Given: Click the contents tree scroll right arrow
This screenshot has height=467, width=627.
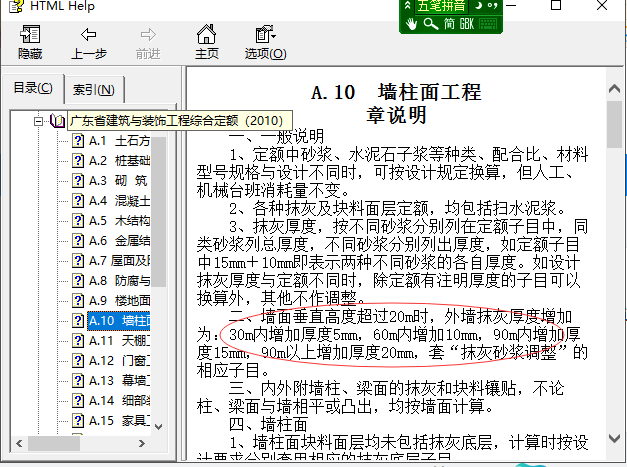Looking at the screenshot, I should 142,443.
